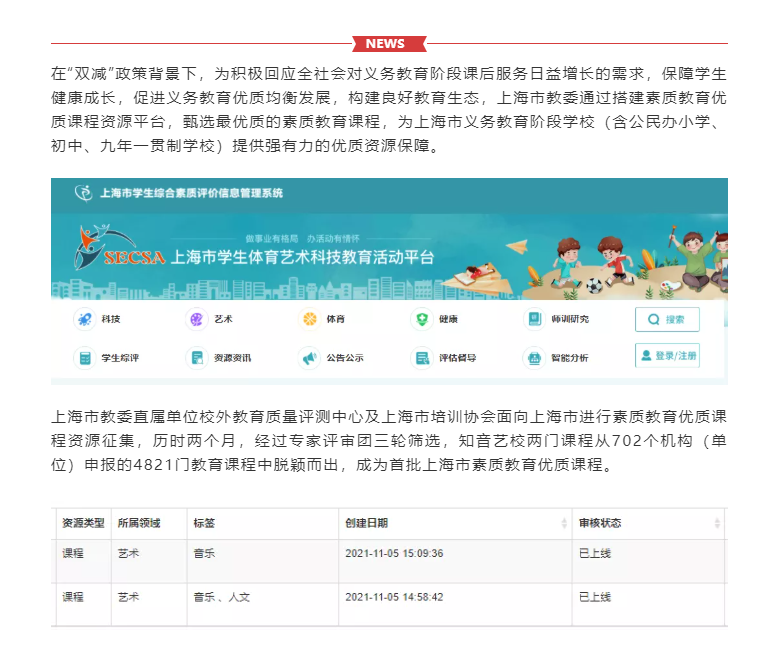Click the banner title 上海市学生体育艺术科技教育活动平台
The width and height of the screenshot is (782, 645).
pos(302,257)
